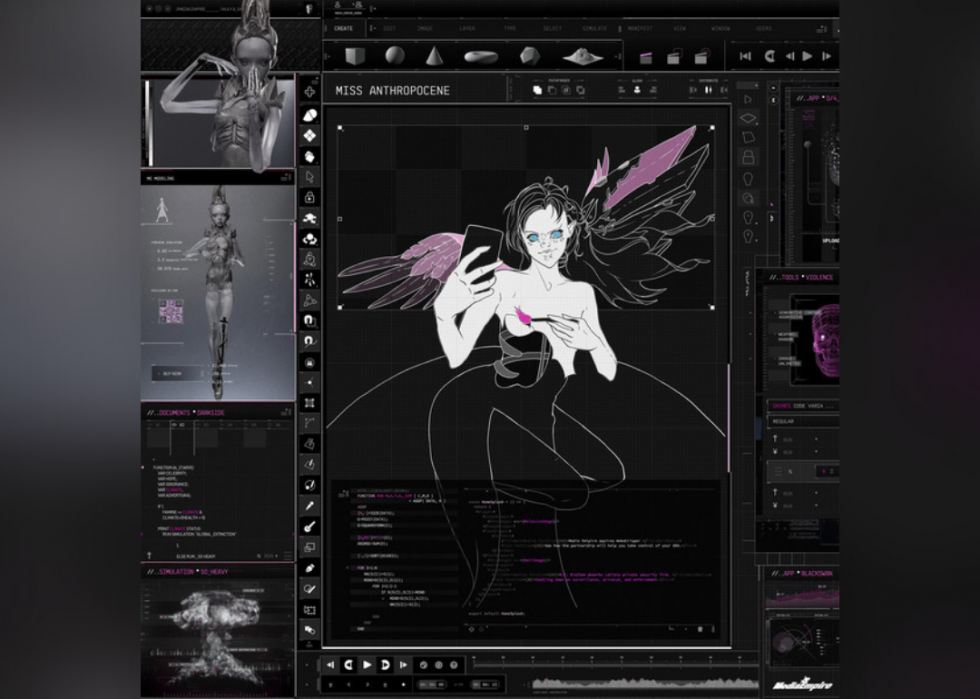Open the TYPE menu
This screenshot has width=980, height=699.
(x=510, y=29)
